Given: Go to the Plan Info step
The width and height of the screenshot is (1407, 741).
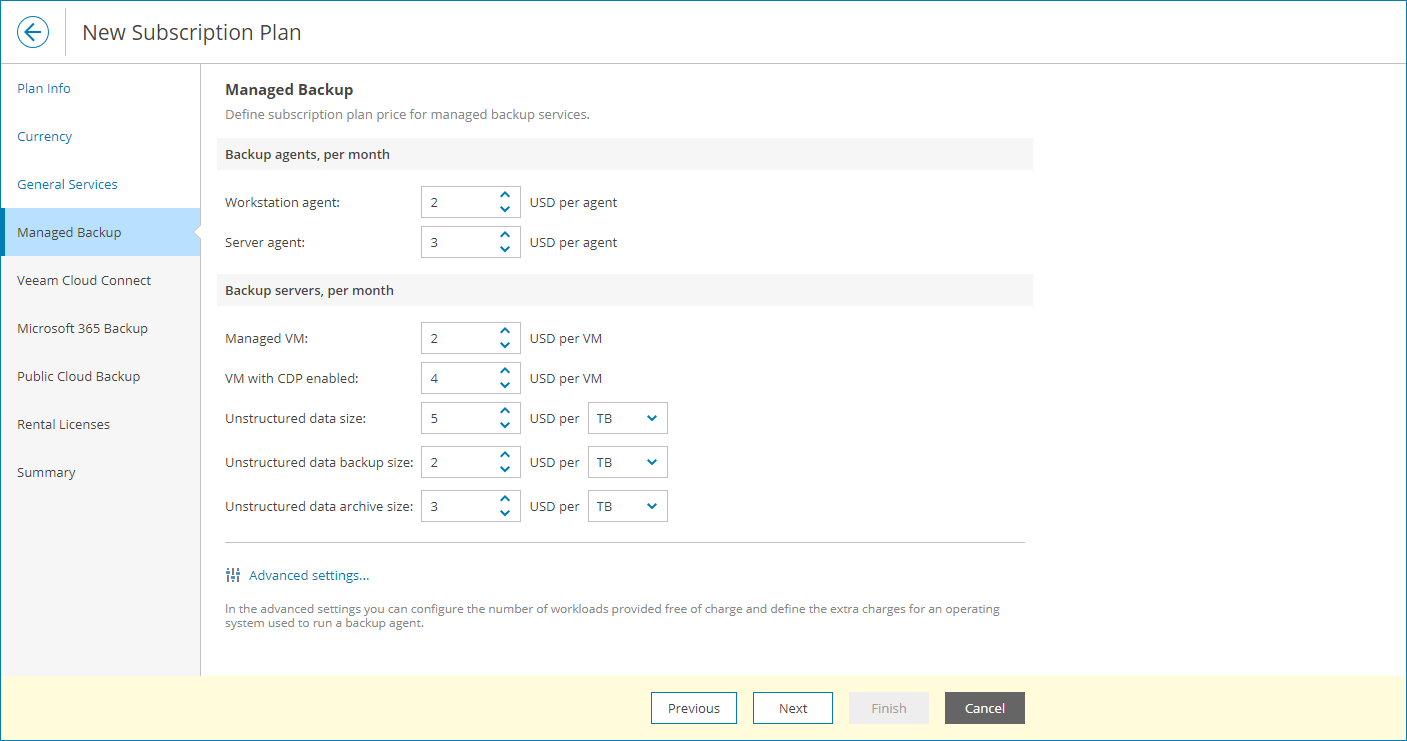Looking at the screenshot, I should tap(44, 88).
